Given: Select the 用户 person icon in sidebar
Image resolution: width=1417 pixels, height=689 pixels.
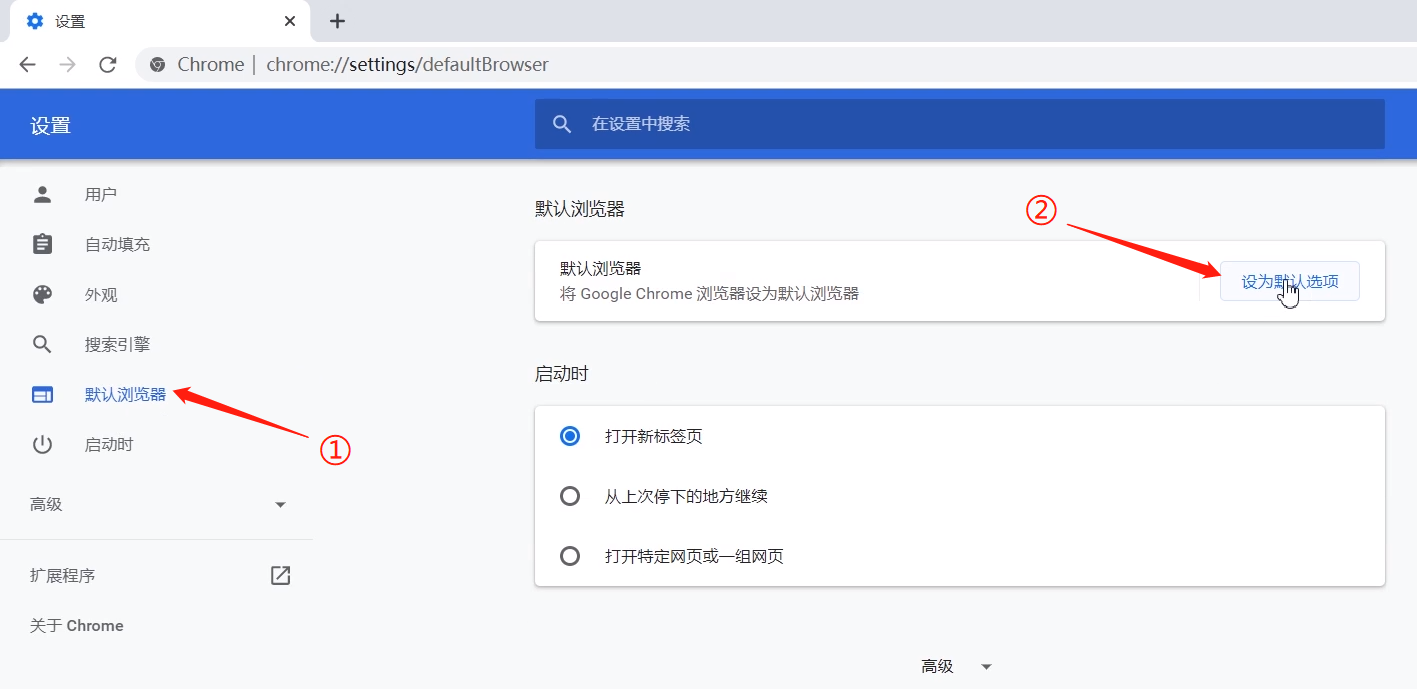Looking at the screenshot, I should [x=42, y=193].
